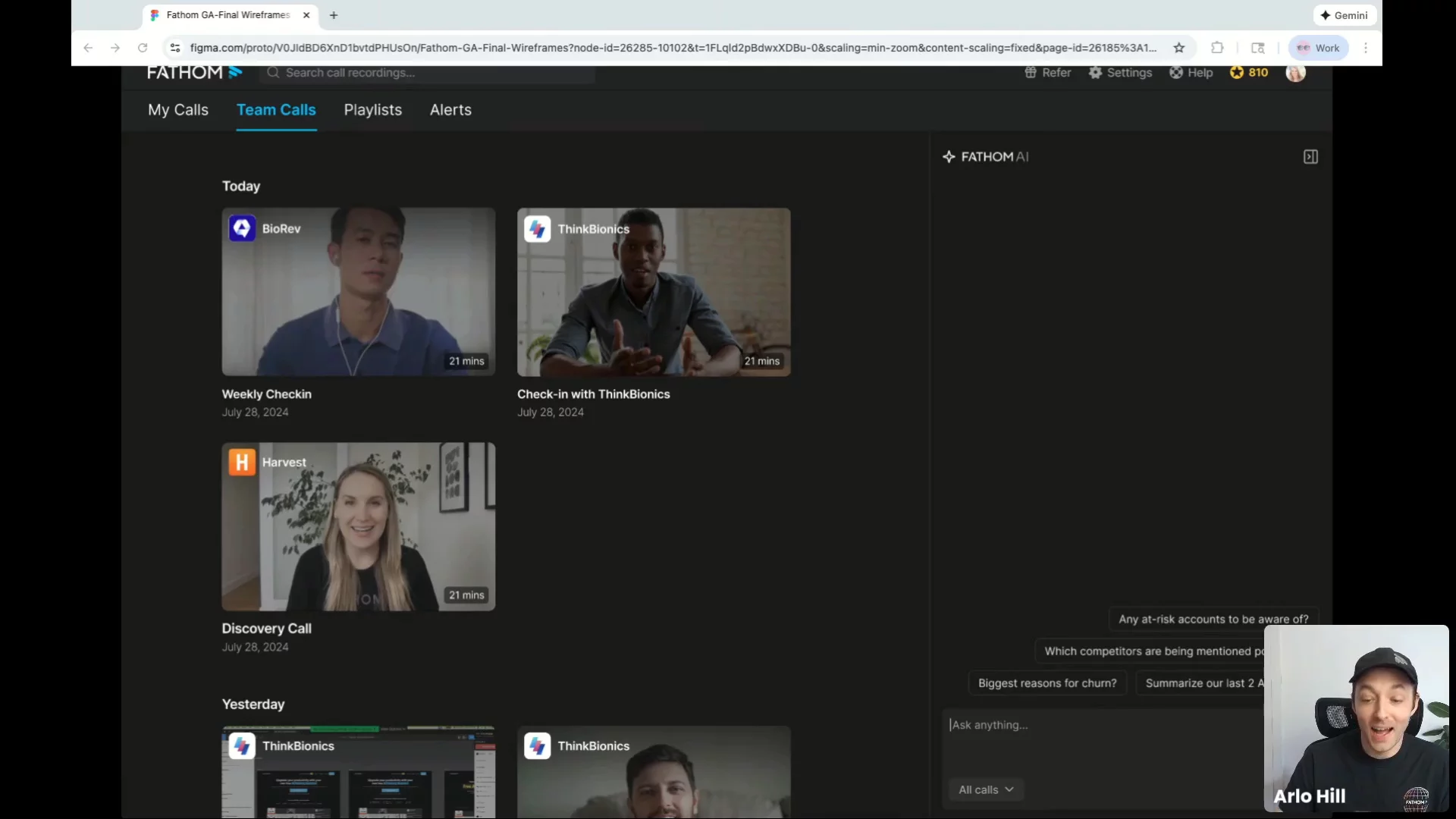Open the user profile avatar
This screenshot has width=1456, height=819.
click(1295, 73)
